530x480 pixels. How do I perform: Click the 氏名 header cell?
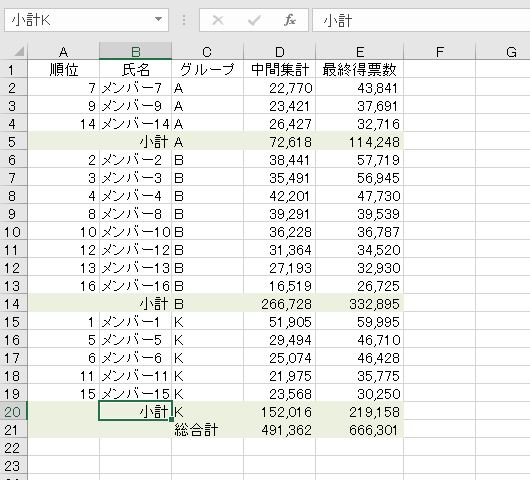[136, 70]
